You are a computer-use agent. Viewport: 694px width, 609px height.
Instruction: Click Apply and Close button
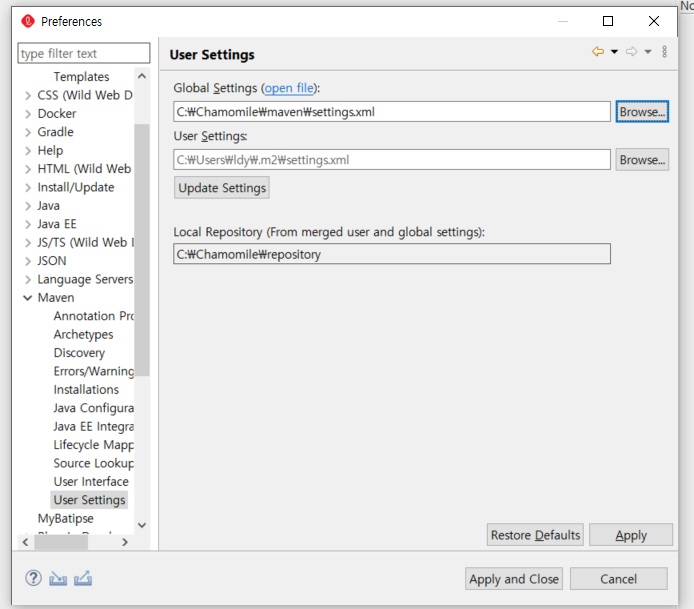[x=514, y=579]
